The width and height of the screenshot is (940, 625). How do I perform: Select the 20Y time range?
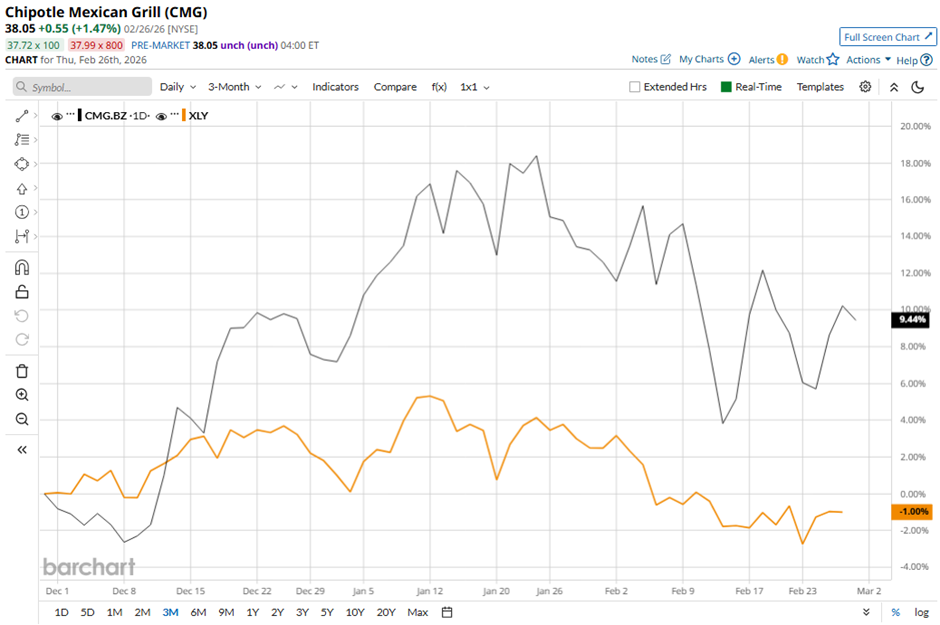click(x=386, y=612)
